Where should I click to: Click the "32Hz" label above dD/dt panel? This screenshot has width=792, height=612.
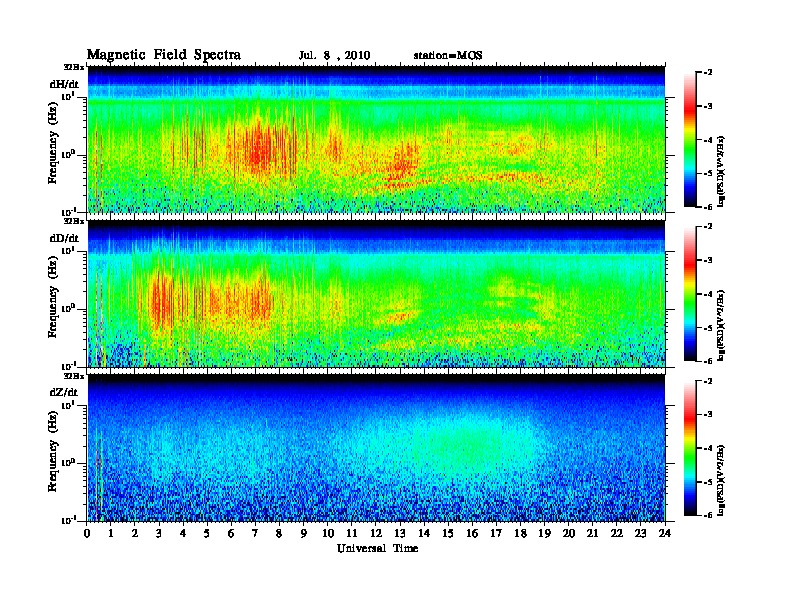pos(74,221)
